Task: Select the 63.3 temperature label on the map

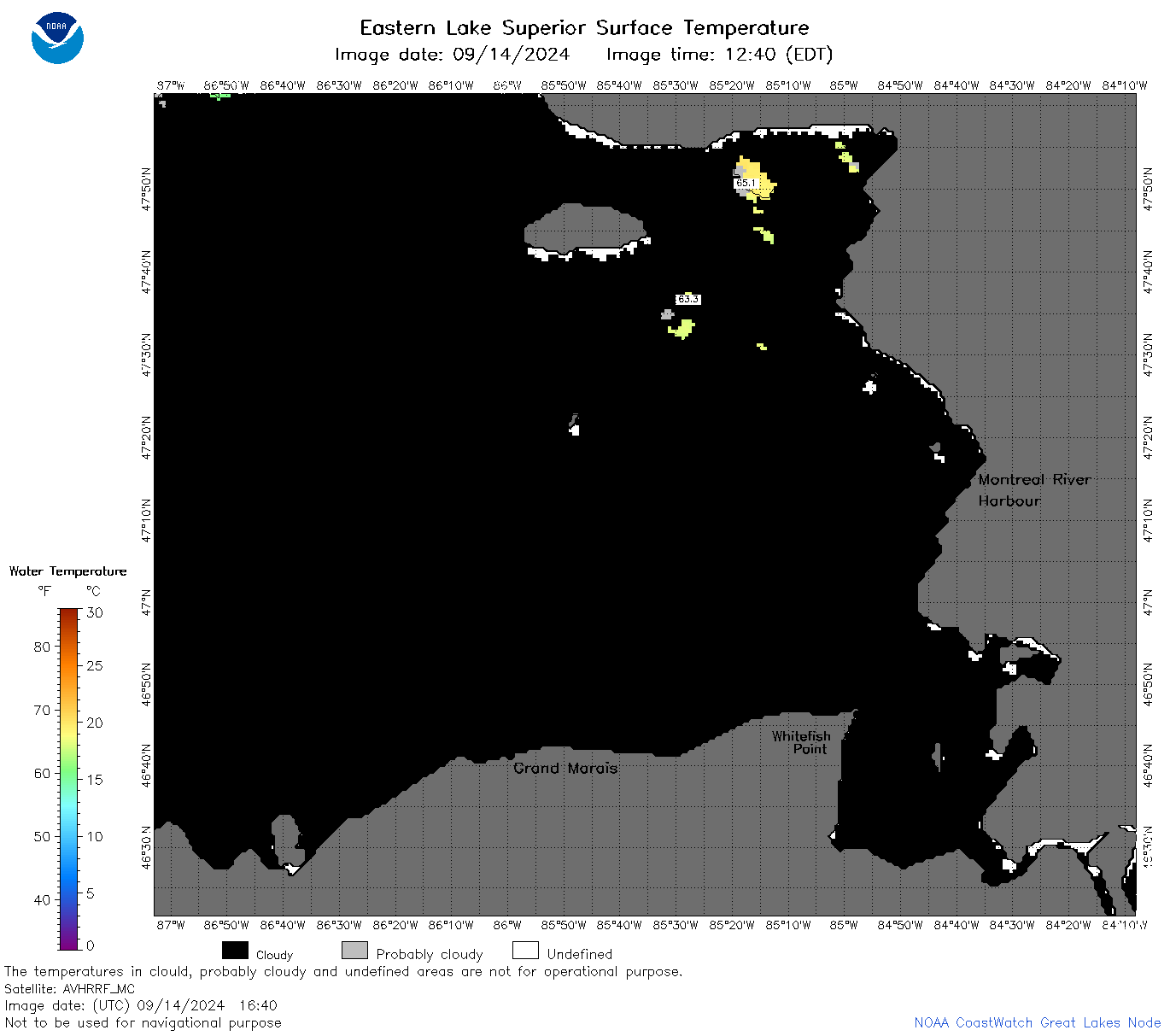Action: tap(688, 300)
